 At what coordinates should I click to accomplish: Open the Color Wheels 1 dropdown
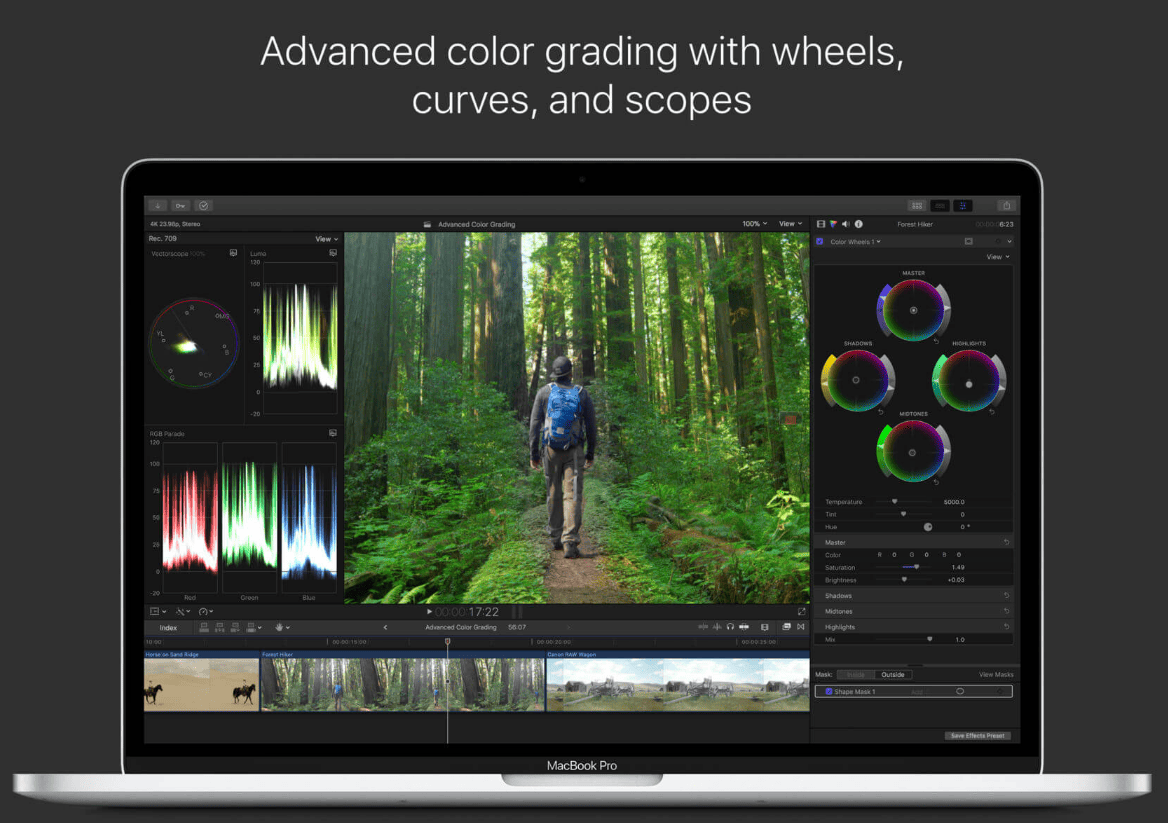(x=855, y=241)
